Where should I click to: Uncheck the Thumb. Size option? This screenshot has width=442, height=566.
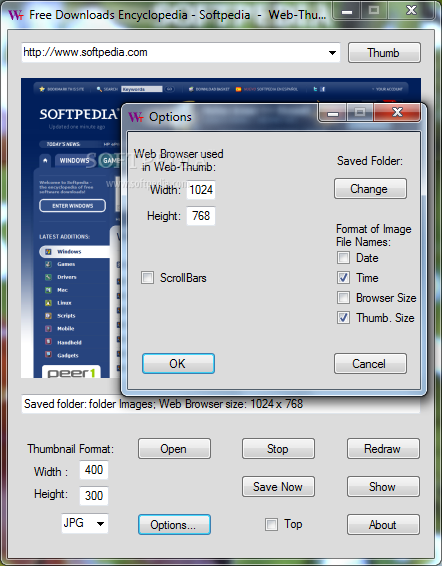point(343,318)
